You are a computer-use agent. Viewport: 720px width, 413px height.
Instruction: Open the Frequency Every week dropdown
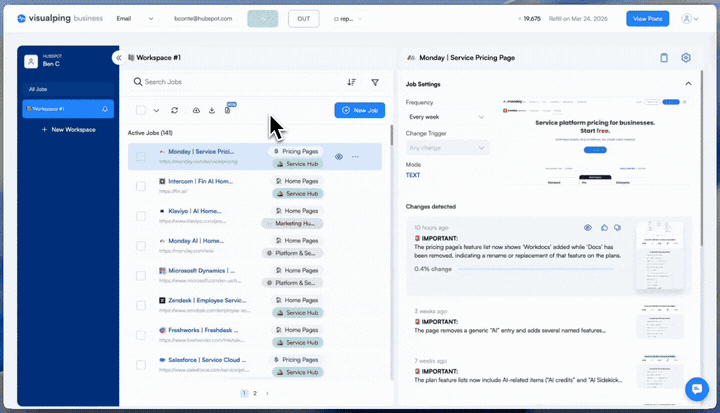(447, 117)
